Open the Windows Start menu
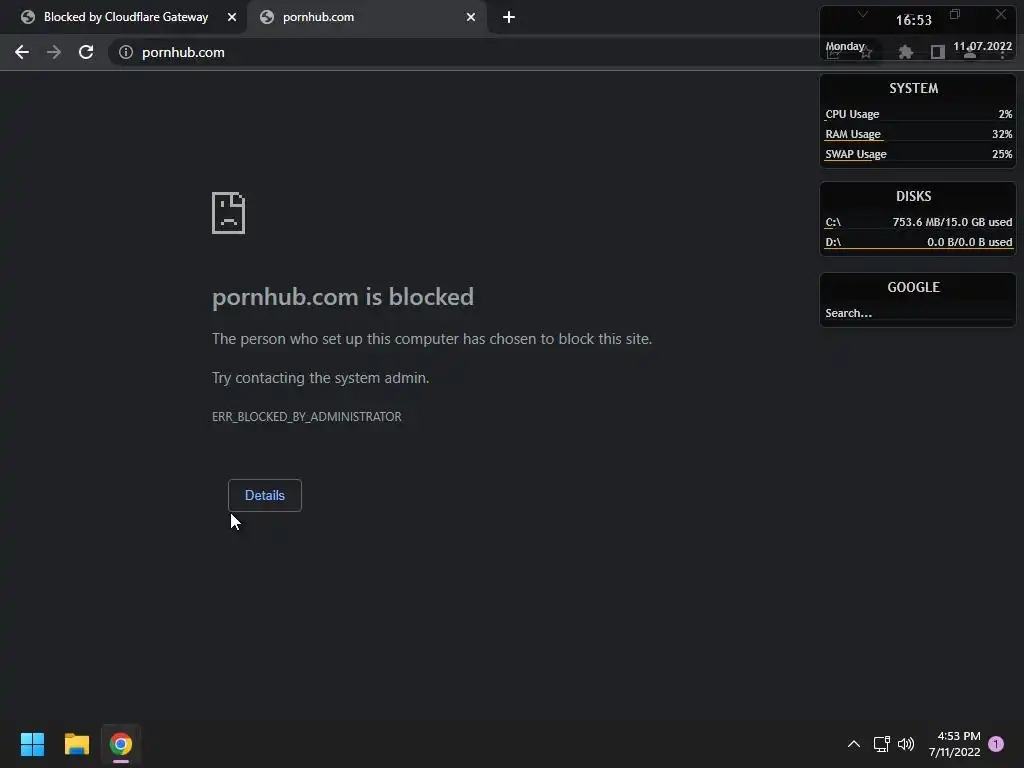The width and height of the screenshot is (1024, 768). coord(32,744)
